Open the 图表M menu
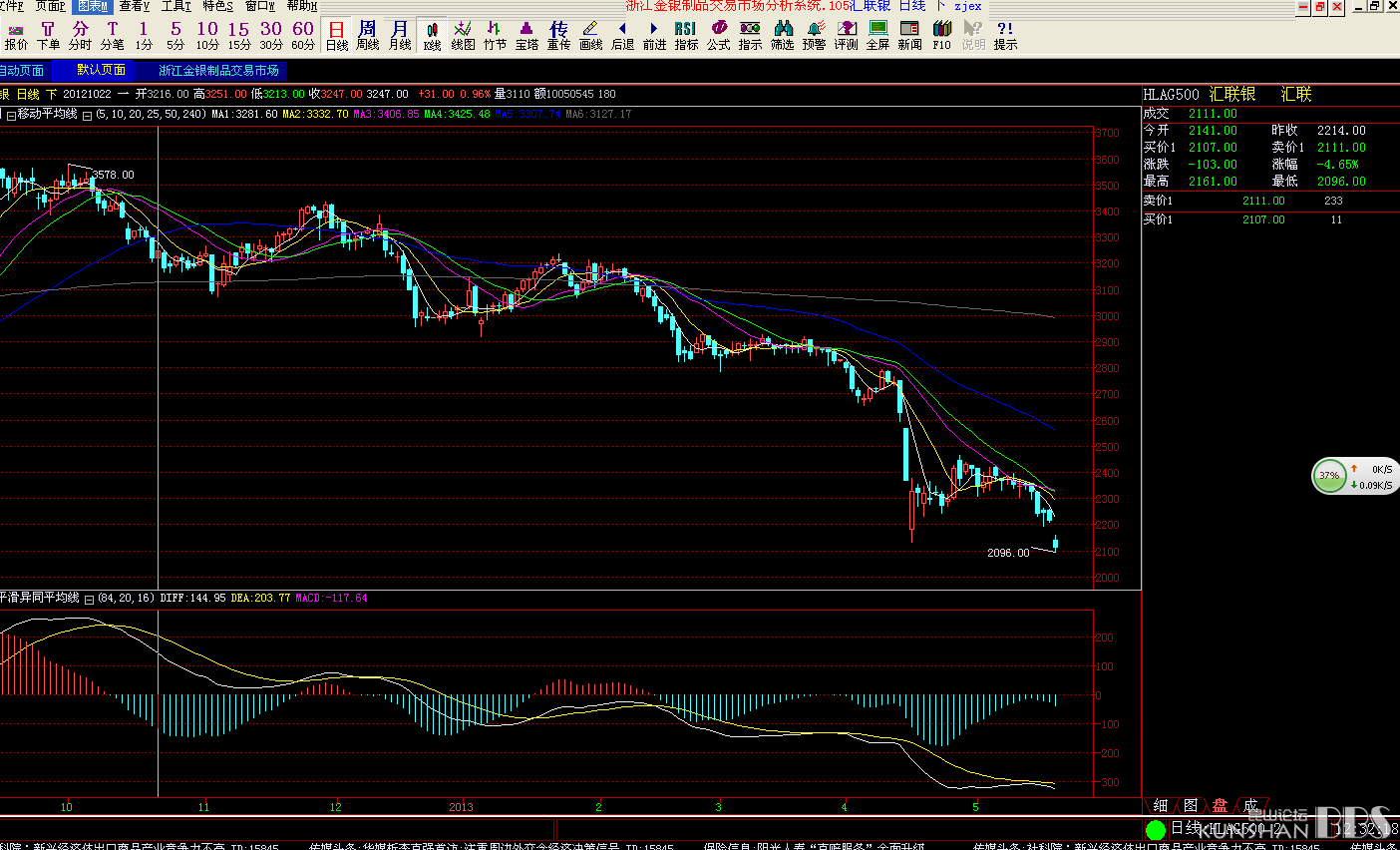 click(x=93, y=6)
